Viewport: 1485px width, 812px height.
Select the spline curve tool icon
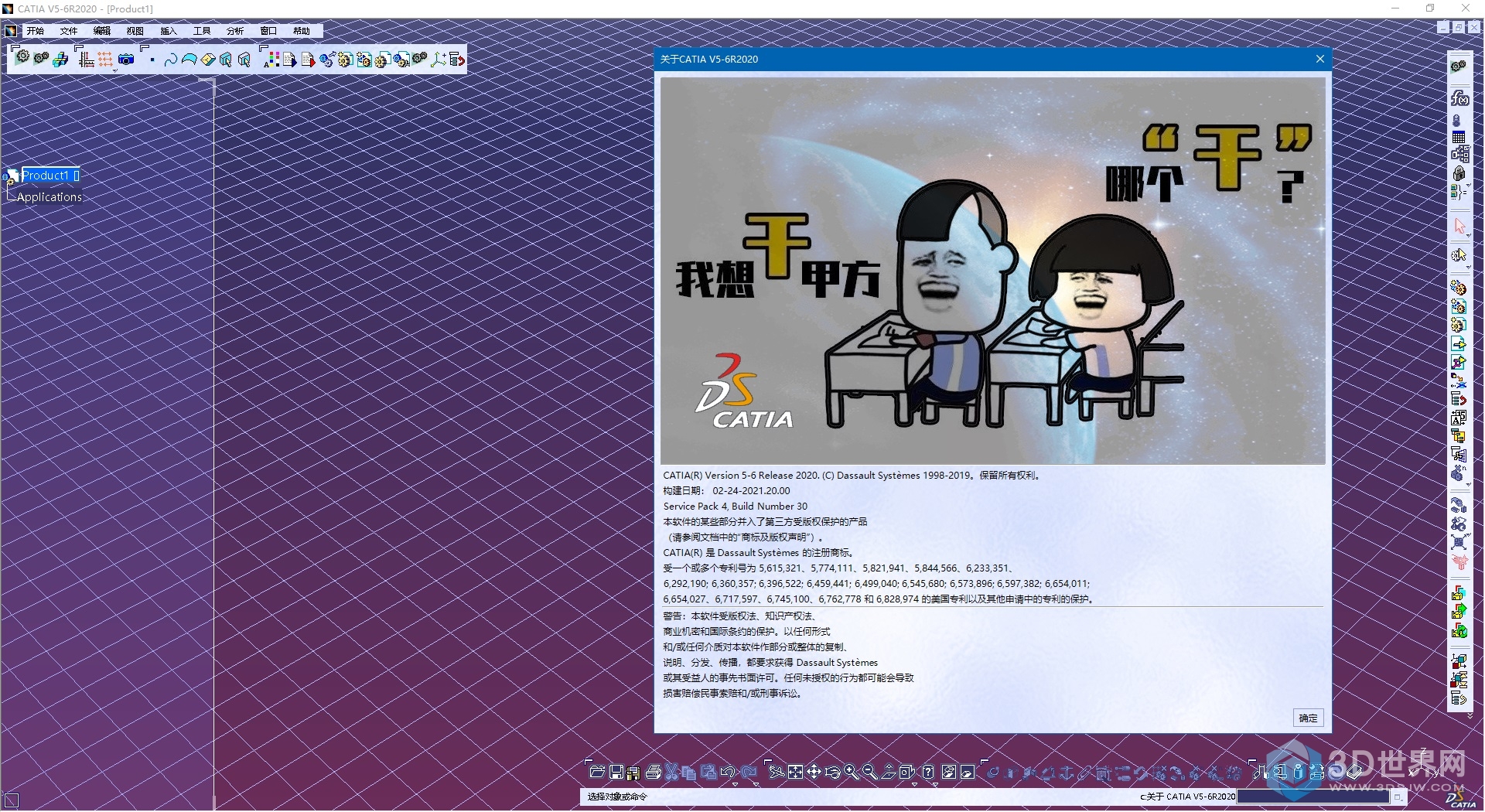(171, 59)
